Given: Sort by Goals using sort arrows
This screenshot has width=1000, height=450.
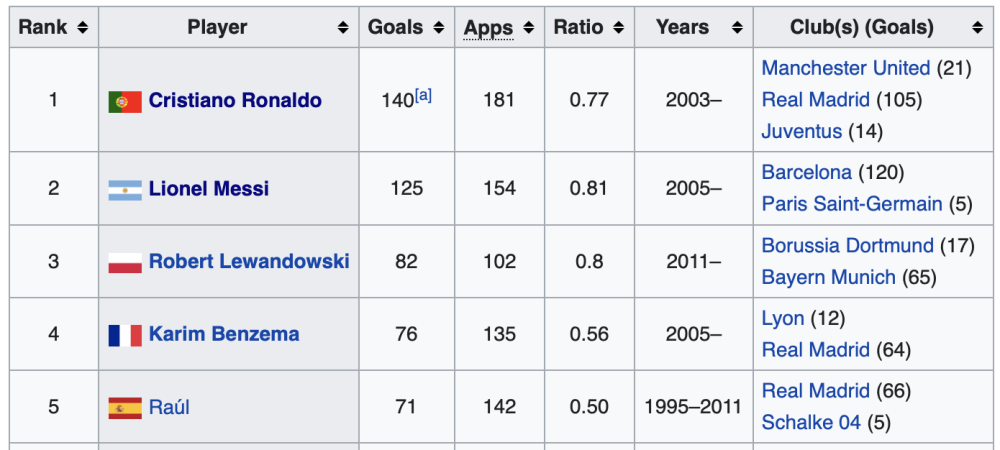Looking at the screenshot, I should (x=438, y=27).
